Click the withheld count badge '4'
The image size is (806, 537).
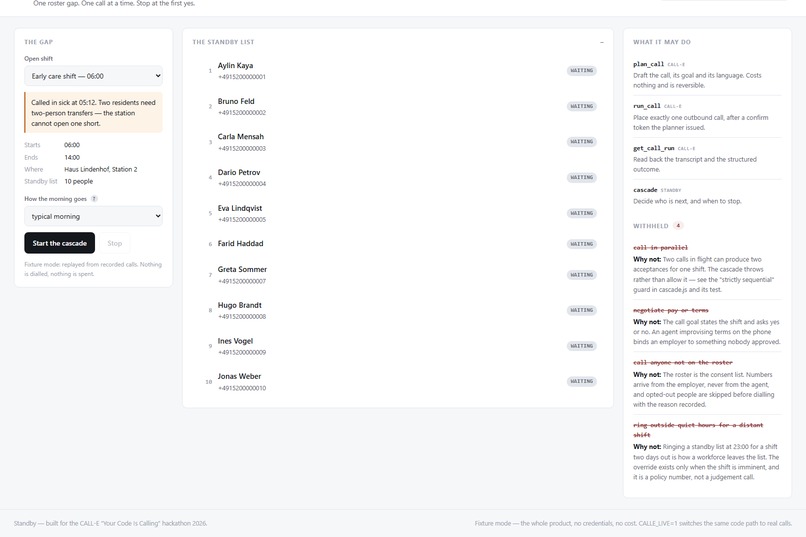(x=678, y=226)
